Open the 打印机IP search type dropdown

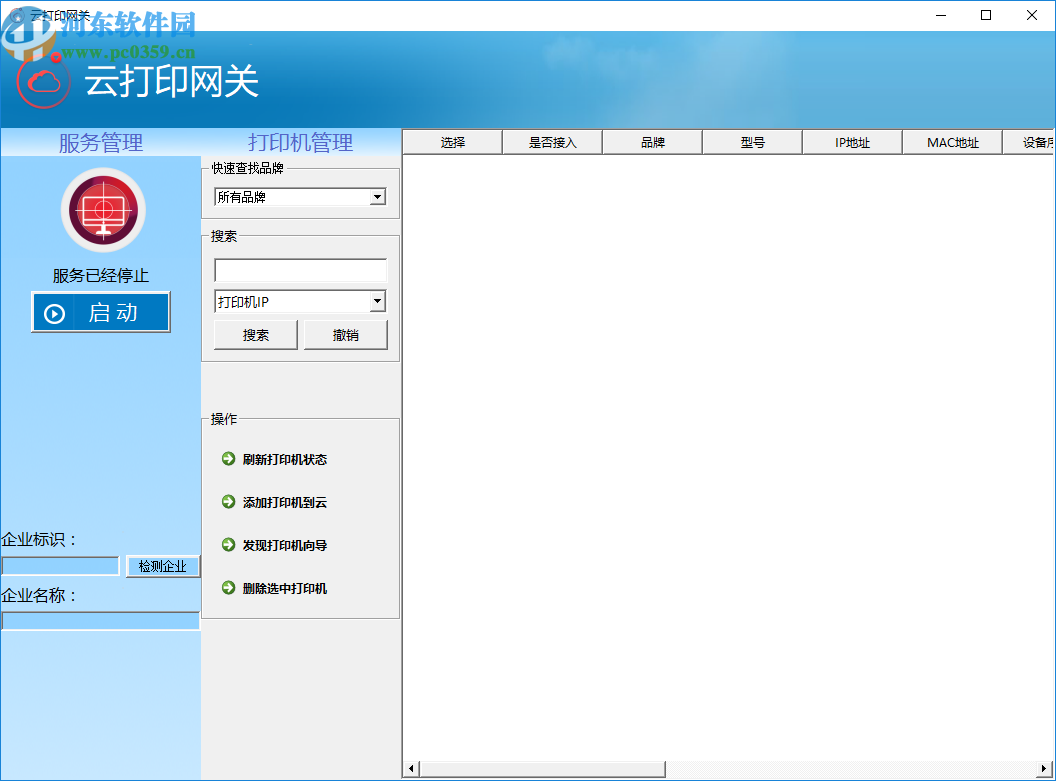pyautogui.click(x=299, y=301)
